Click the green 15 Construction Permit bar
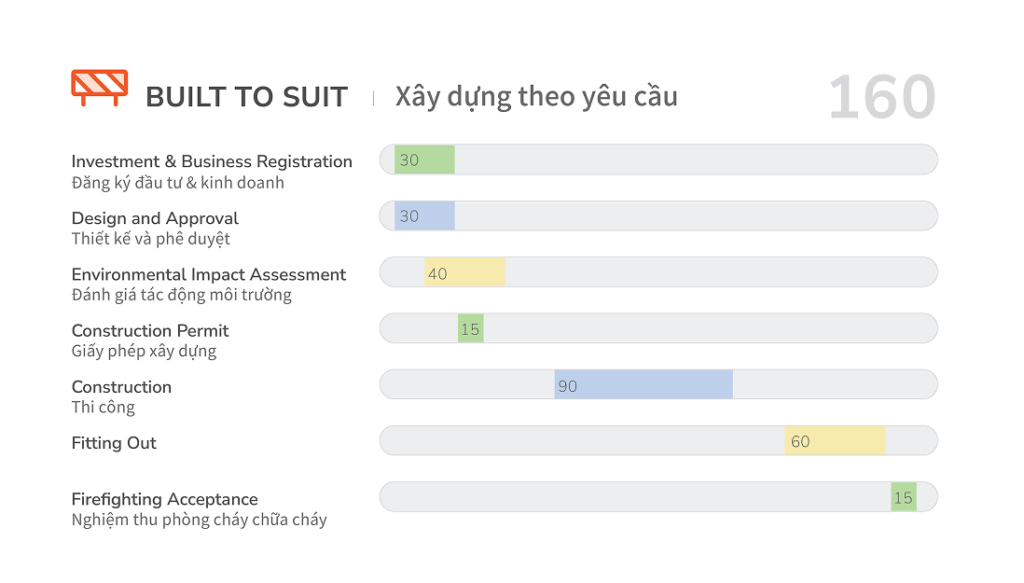Screen dimensions: 1024x583 [x=470, y=328]
